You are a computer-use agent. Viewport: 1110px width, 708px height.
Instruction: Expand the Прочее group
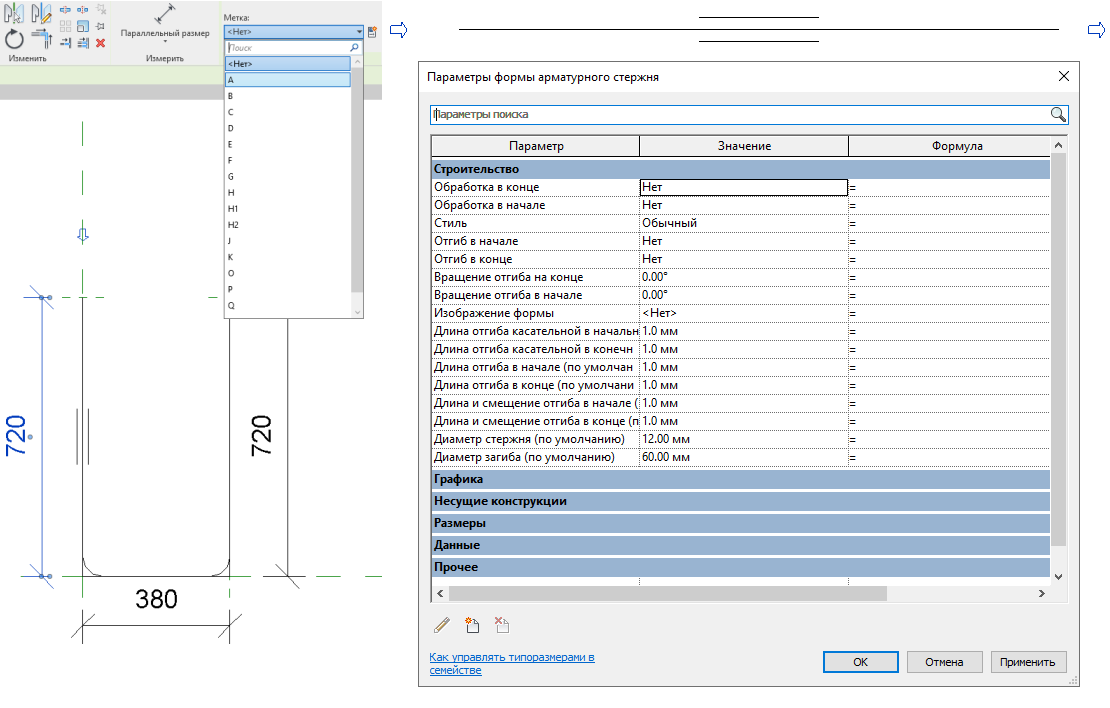point(740,567)
